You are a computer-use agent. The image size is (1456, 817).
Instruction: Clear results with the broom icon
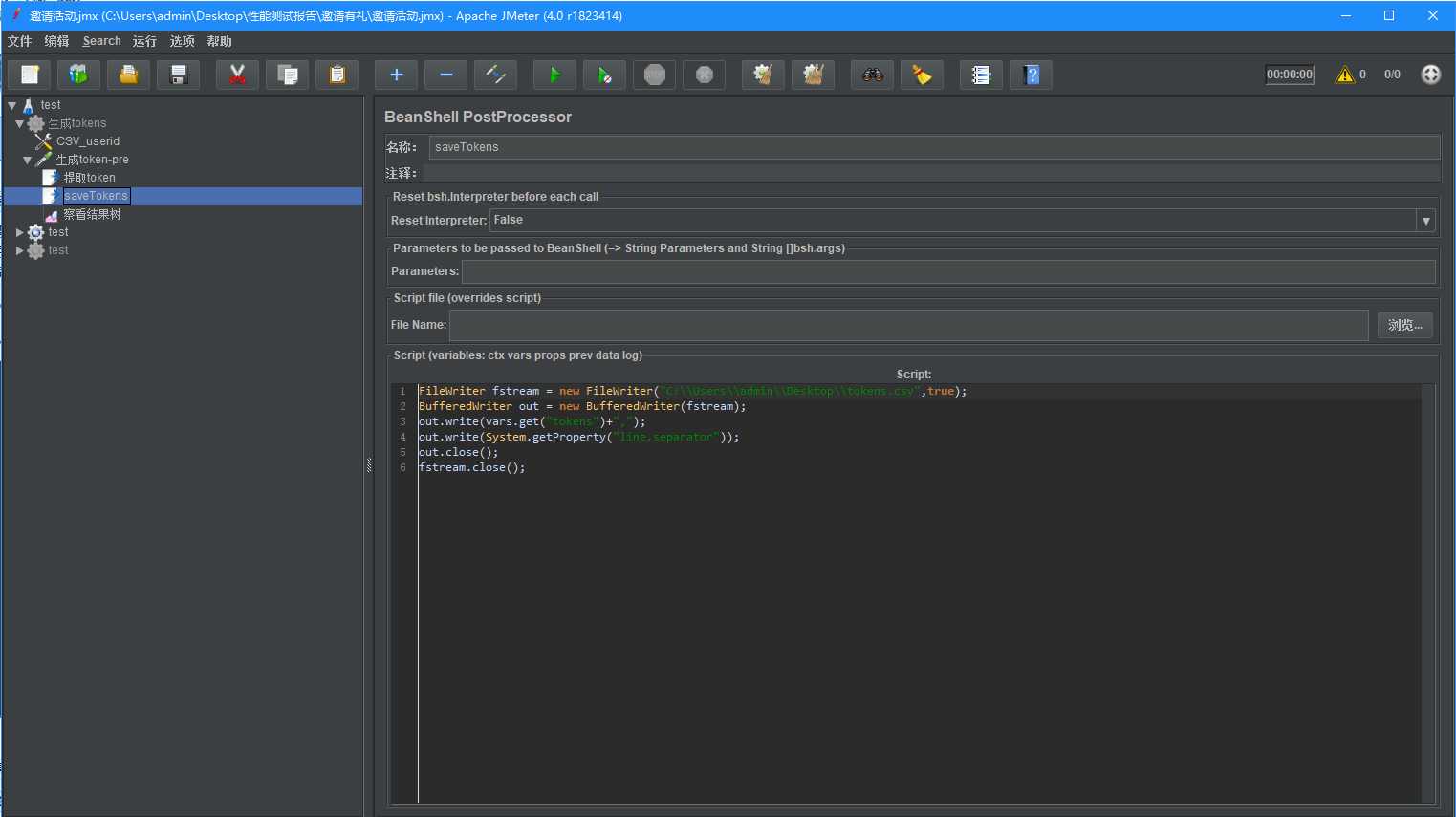point(764,75)
